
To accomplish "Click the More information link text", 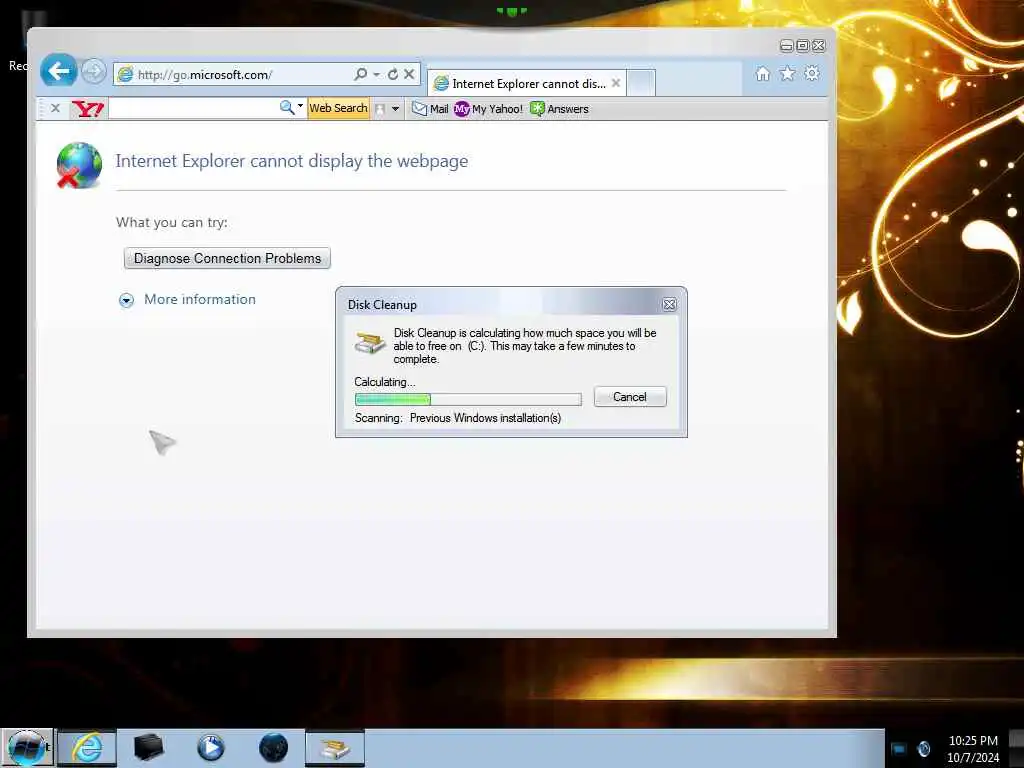I will 200,299.
